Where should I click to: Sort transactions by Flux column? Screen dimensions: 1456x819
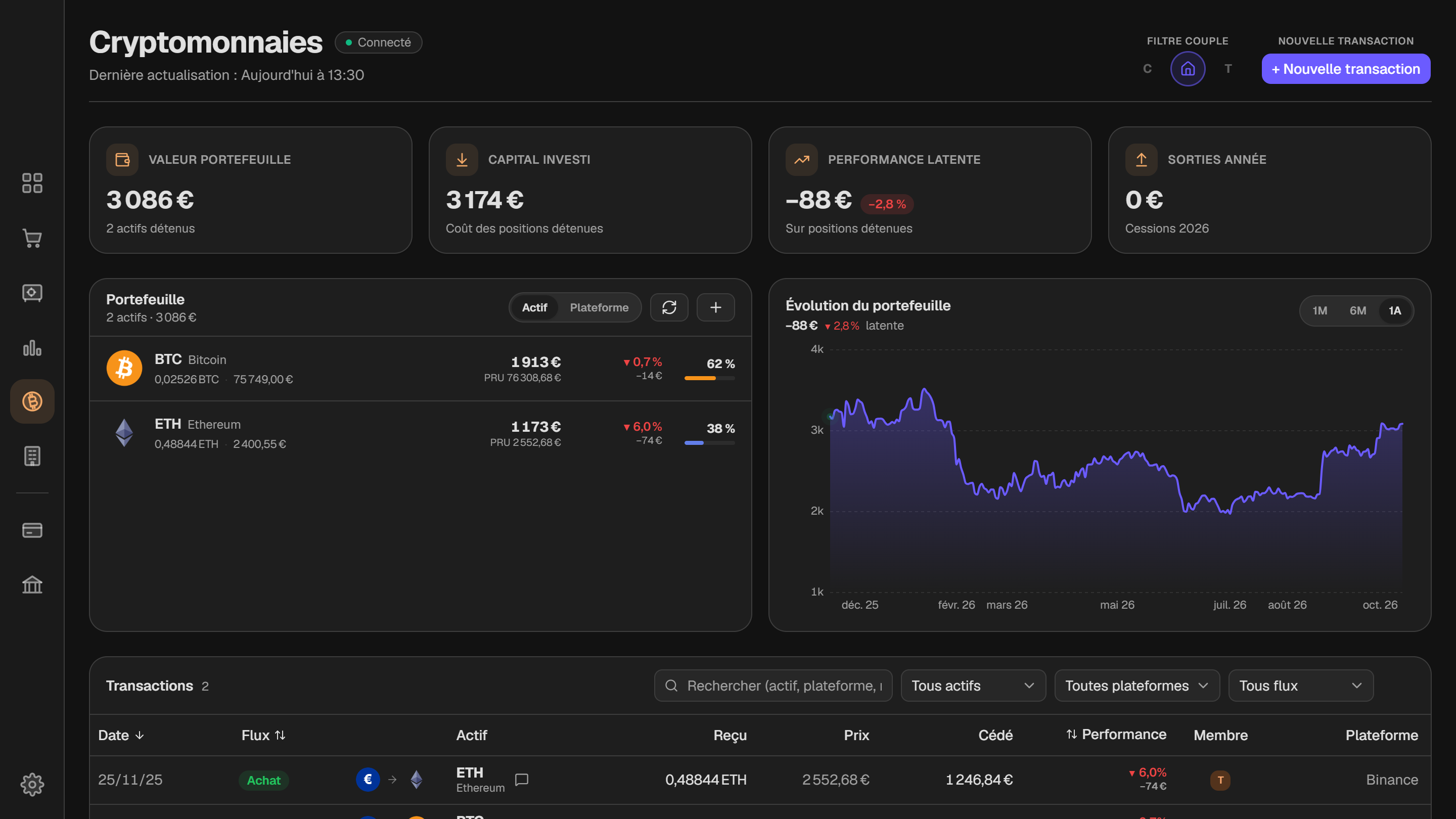[x=263, y=736]
